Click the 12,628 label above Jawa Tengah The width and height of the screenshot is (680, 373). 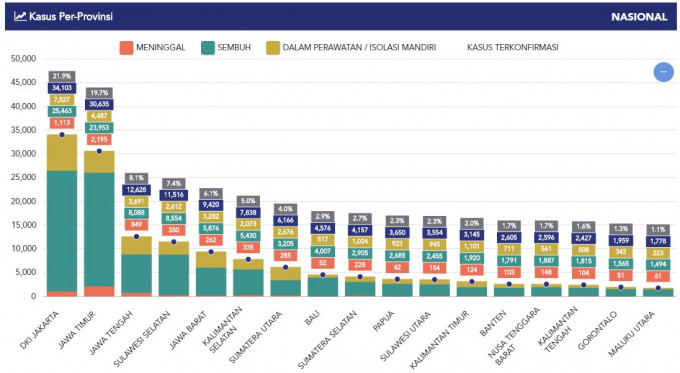pyautogui.click(x=137, y=190)
